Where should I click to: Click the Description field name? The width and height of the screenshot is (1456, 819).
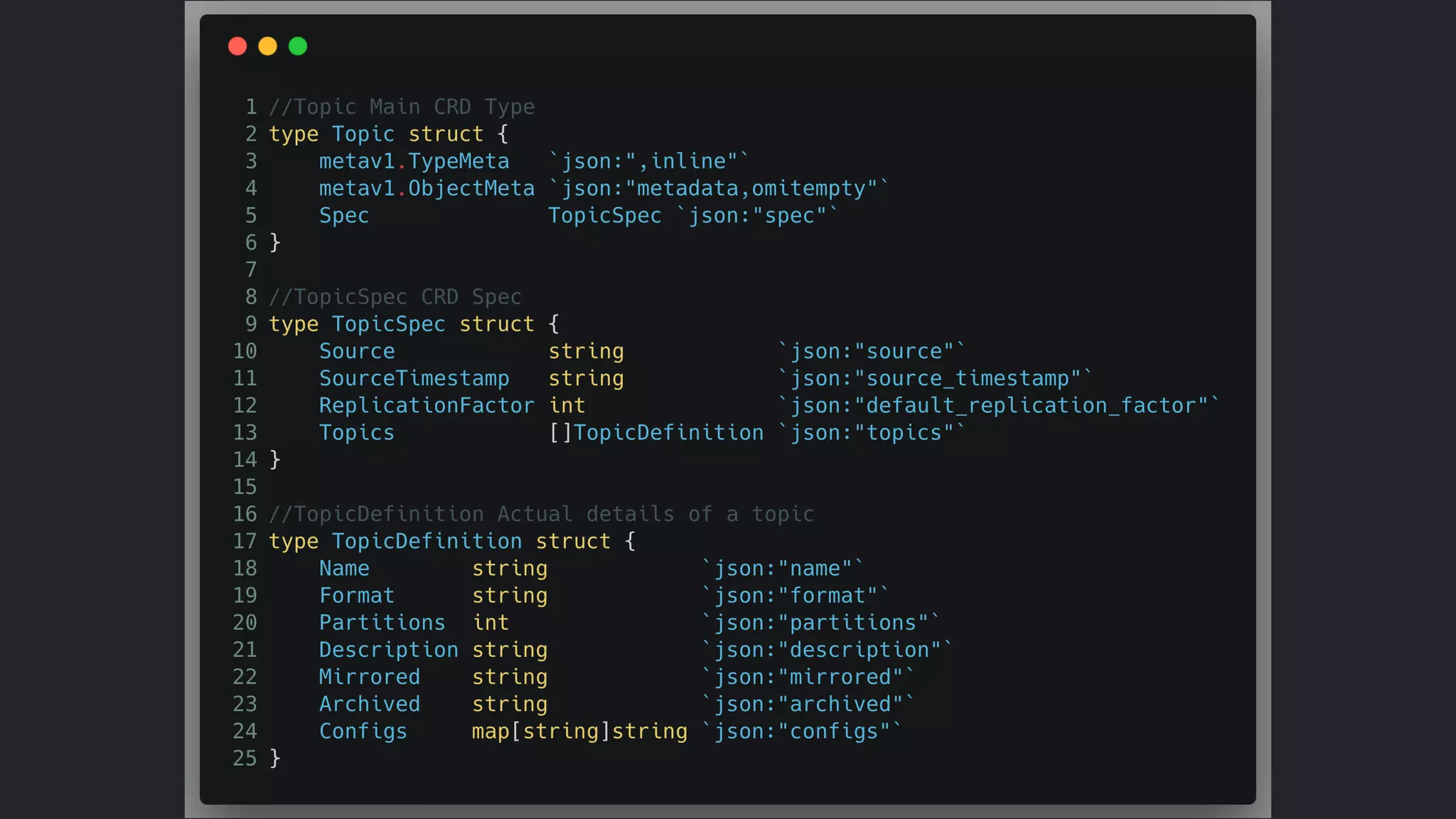388,650
